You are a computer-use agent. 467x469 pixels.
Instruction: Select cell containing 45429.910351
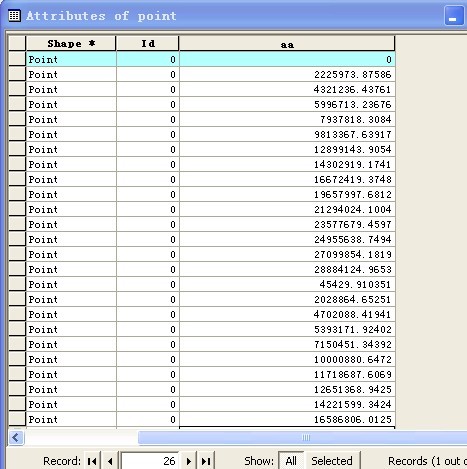[x=287, y=284]
